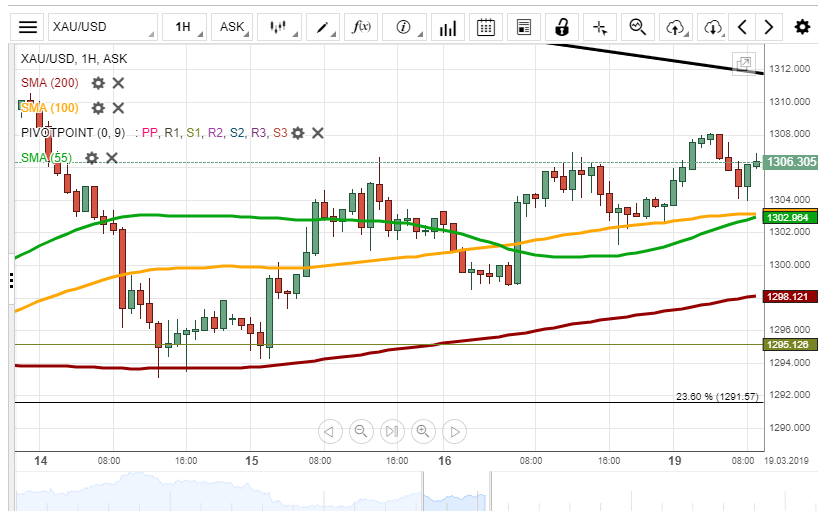Click the date marker 19 on time axis

[675, 461]
